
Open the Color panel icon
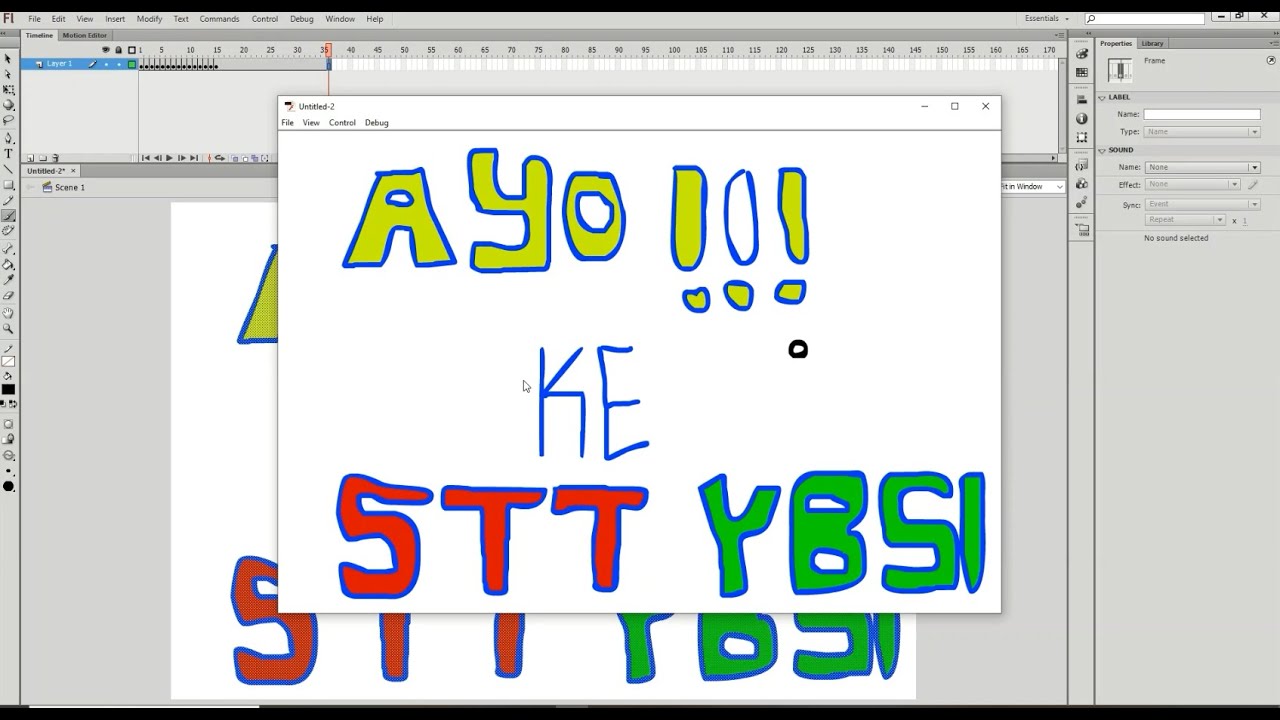point(1082,54)
